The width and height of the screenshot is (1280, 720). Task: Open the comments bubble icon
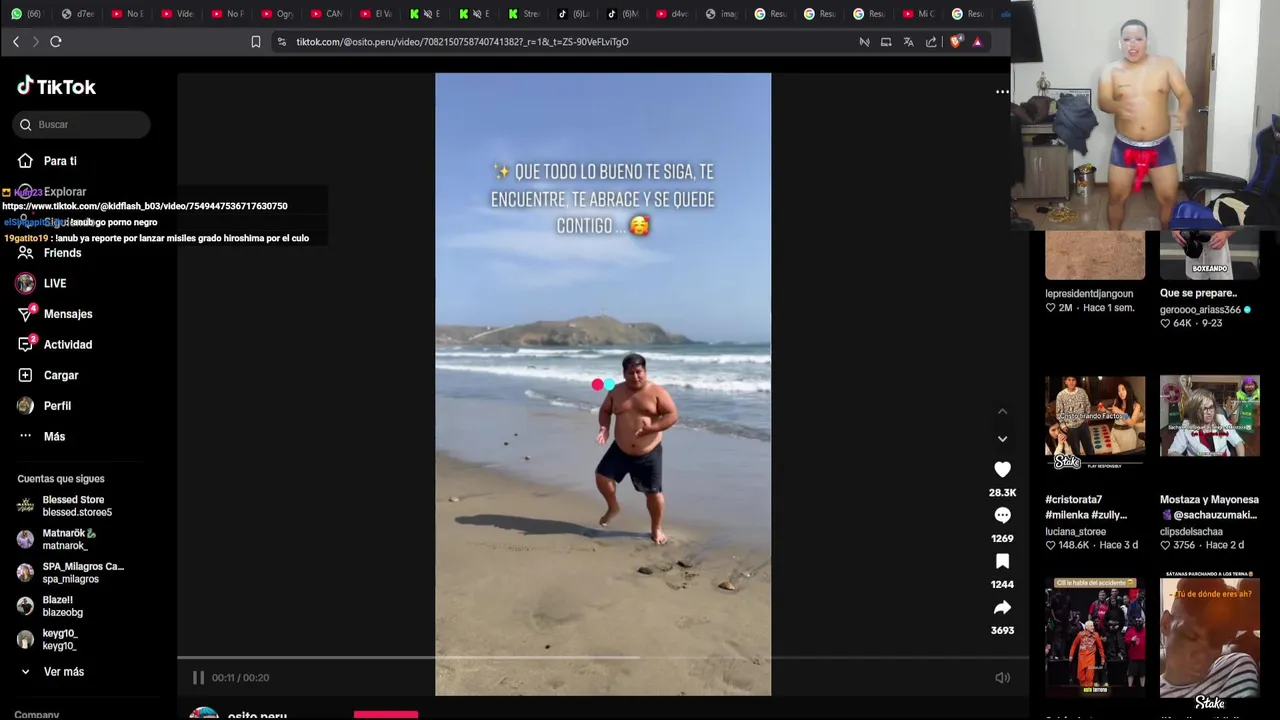pyautogui.click(x=1002, y=515)
